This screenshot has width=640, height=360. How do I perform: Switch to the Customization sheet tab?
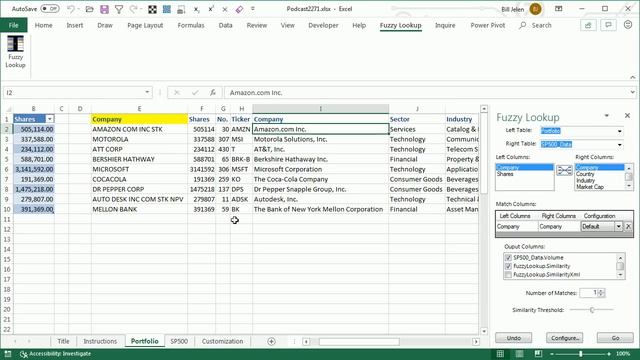(x=222, y=341)
